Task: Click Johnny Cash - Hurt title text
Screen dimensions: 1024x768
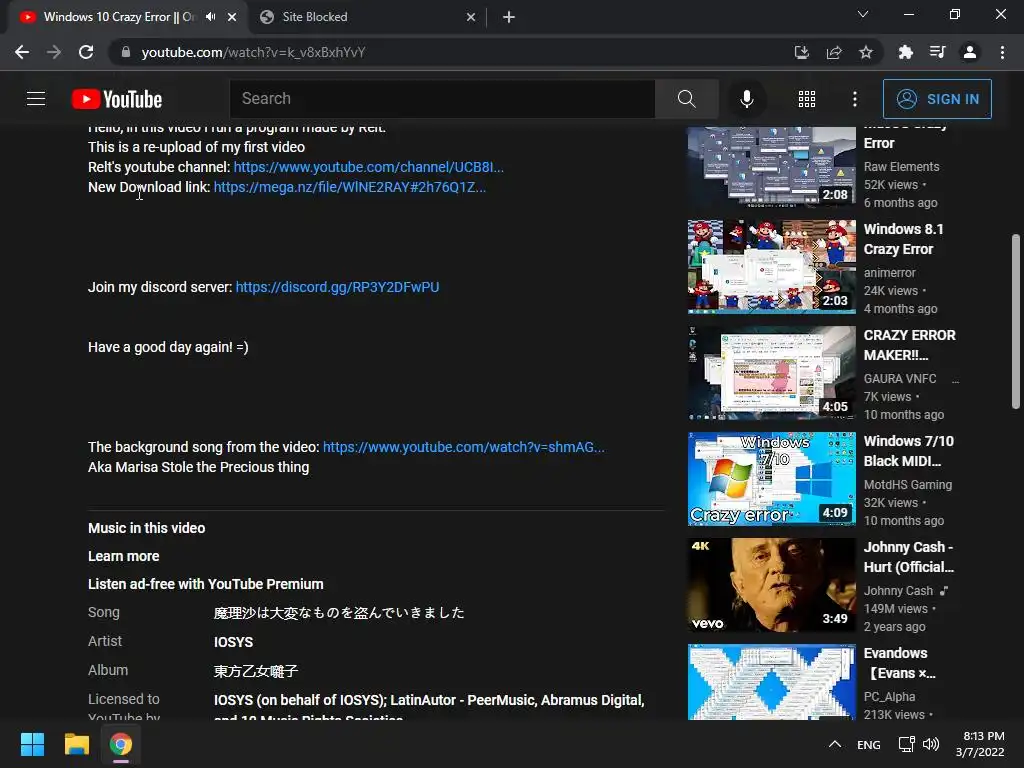Action: click(x=908, y=557)
